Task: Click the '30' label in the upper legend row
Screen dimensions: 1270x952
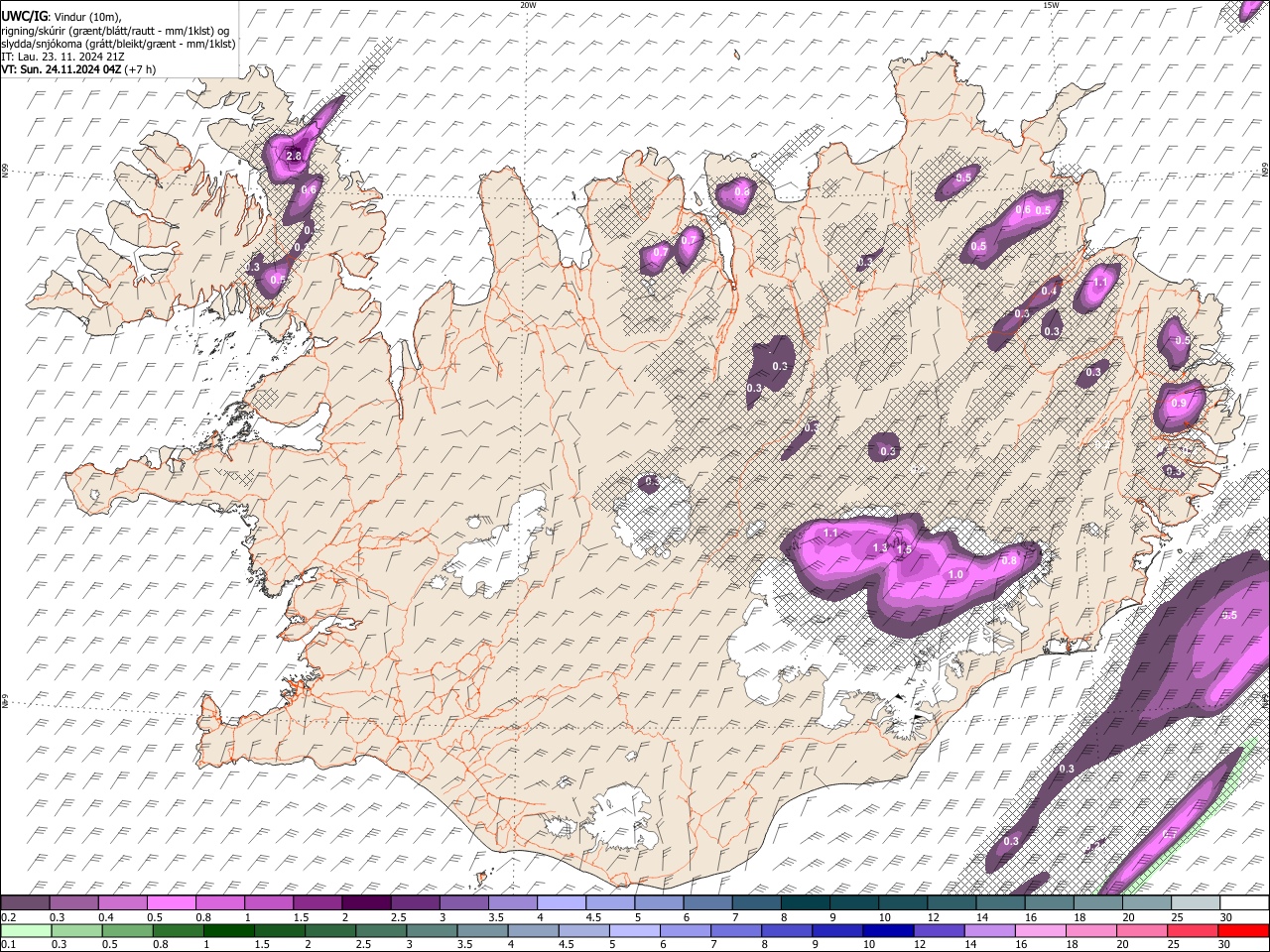Action: 1224,917
